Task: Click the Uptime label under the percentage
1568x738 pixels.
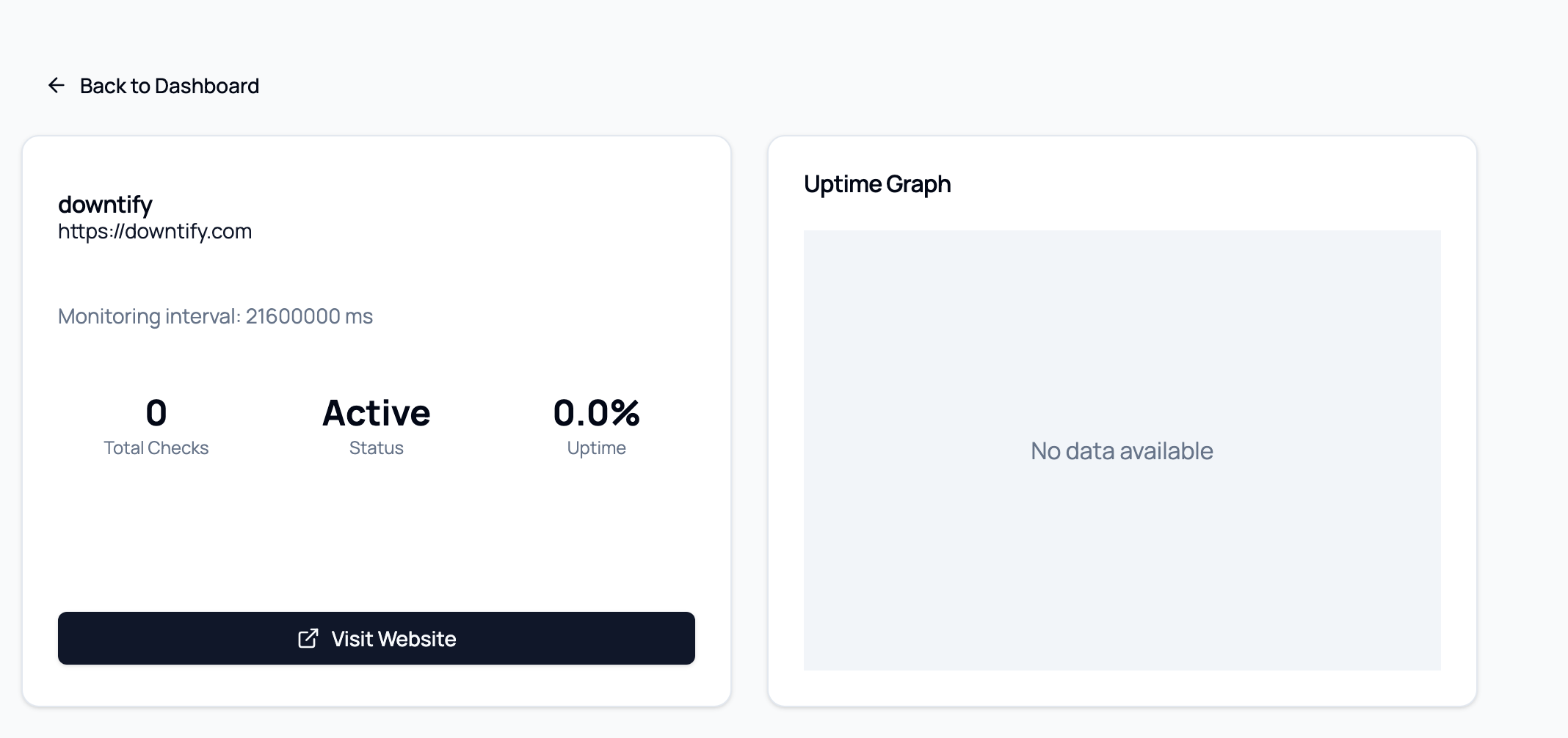Action: [596, 448]
